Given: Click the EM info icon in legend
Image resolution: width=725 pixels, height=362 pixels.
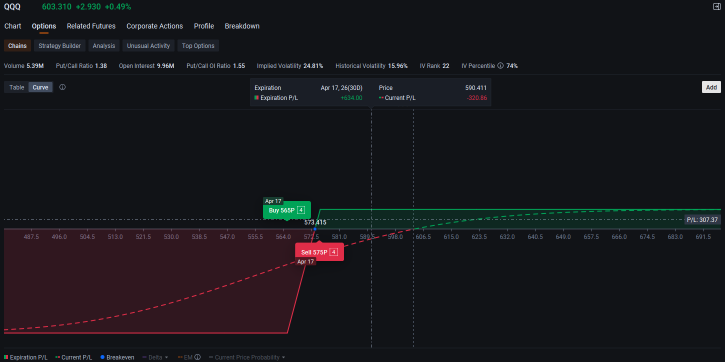Looking at the screenshot, I should pos(197,357).
